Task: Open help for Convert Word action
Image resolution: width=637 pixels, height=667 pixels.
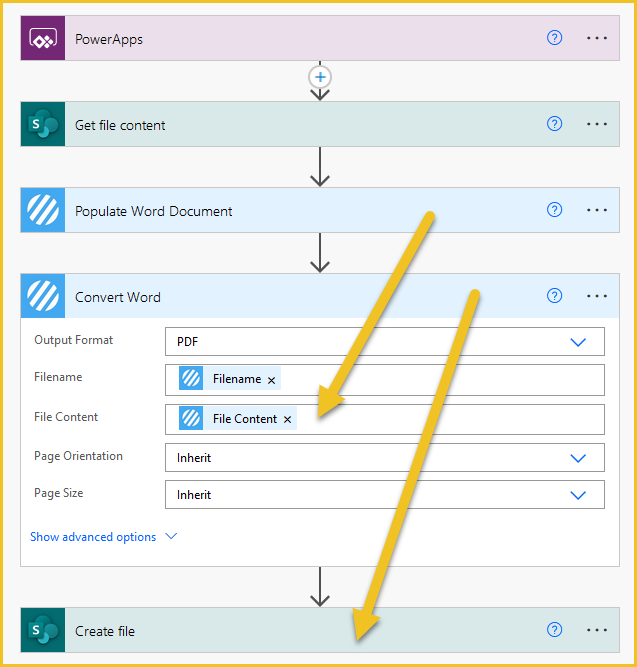Action: click(x=554, y=296)
